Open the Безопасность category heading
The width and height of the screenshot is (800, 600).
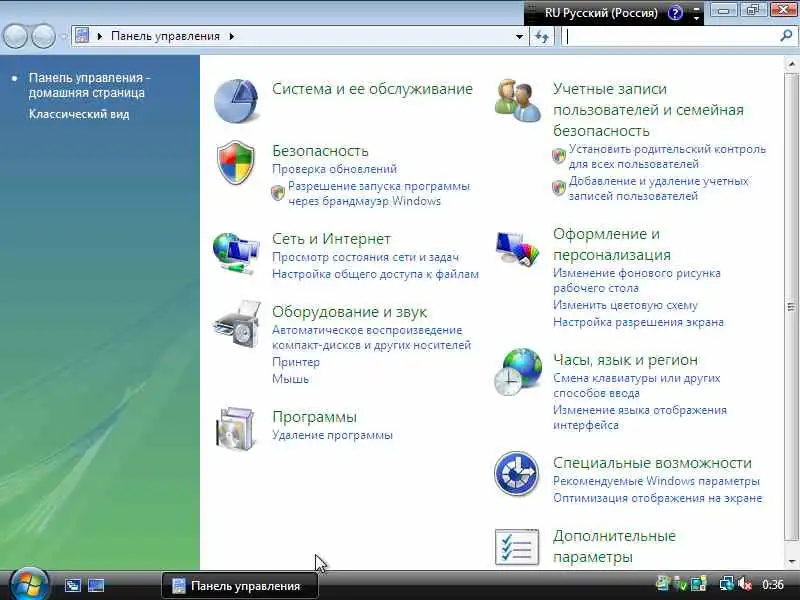click(x=320, y=151)
